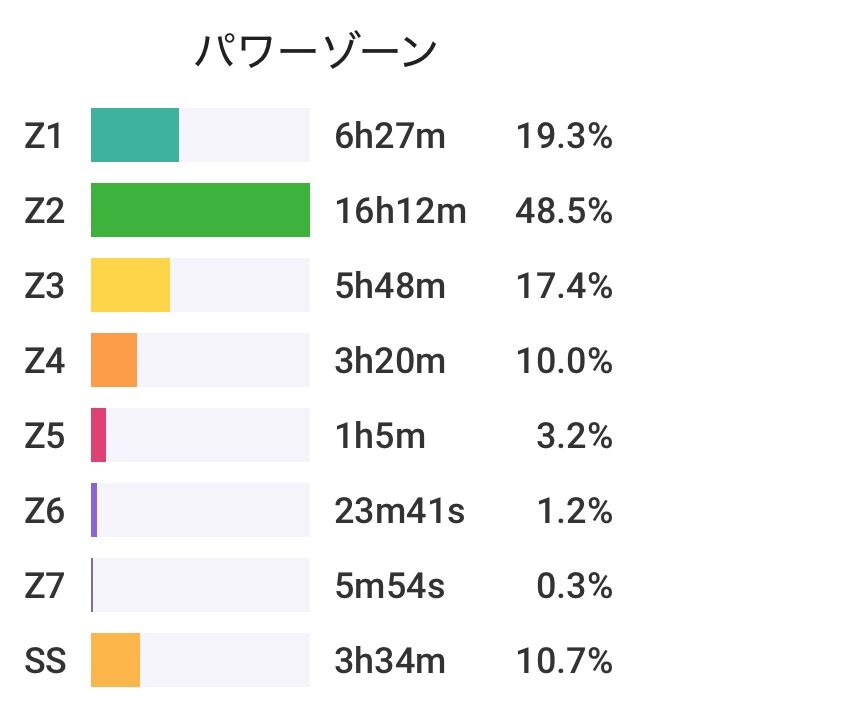Select the 6h27m time value

(390, 136)
